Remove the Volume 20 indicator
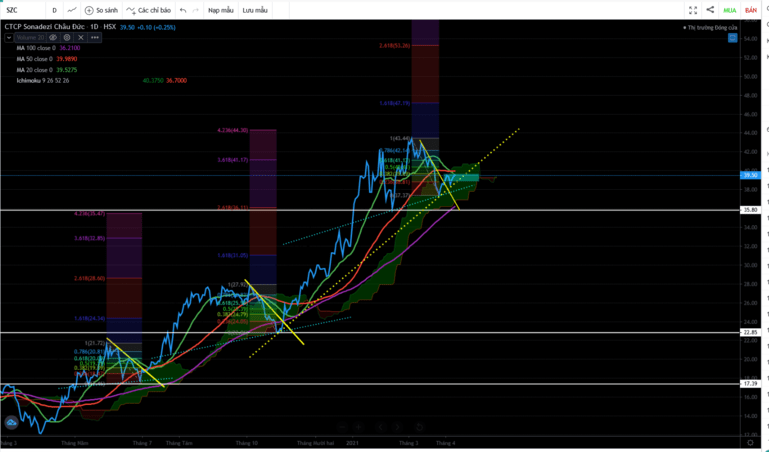Screen dimensions: 769x452 (x=81, y=37)
